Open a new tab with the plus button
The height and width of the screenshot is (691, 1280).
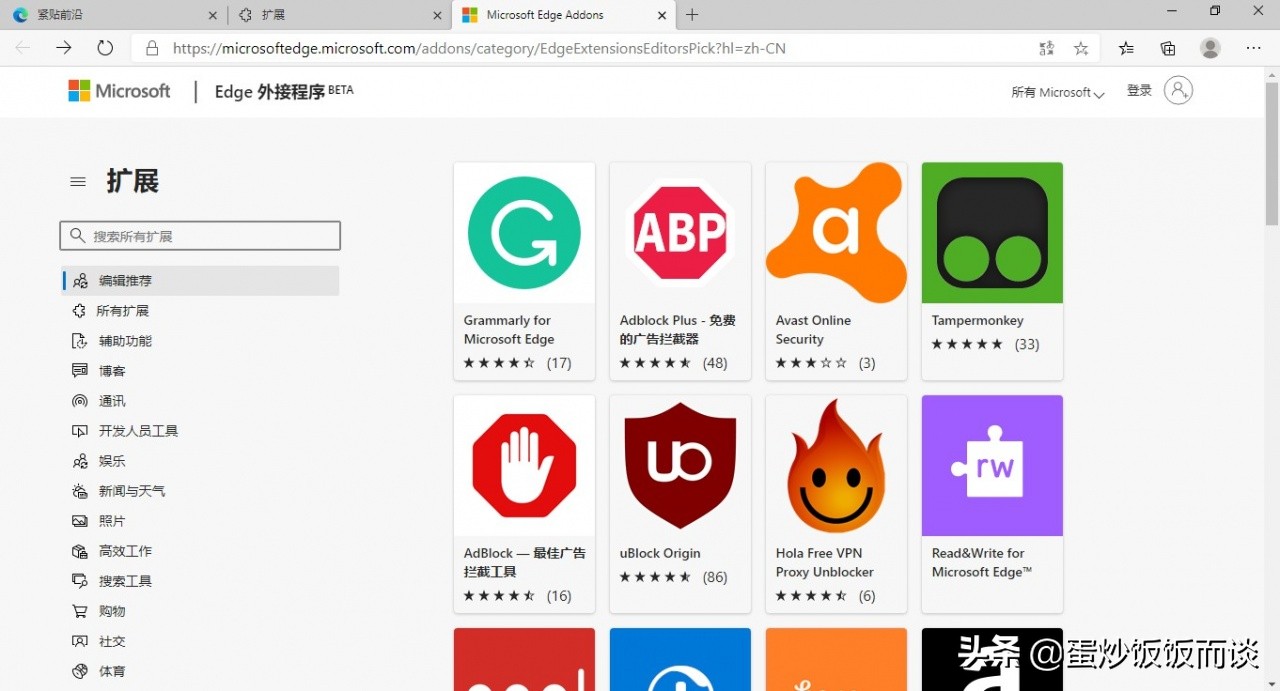coord(692,15)
